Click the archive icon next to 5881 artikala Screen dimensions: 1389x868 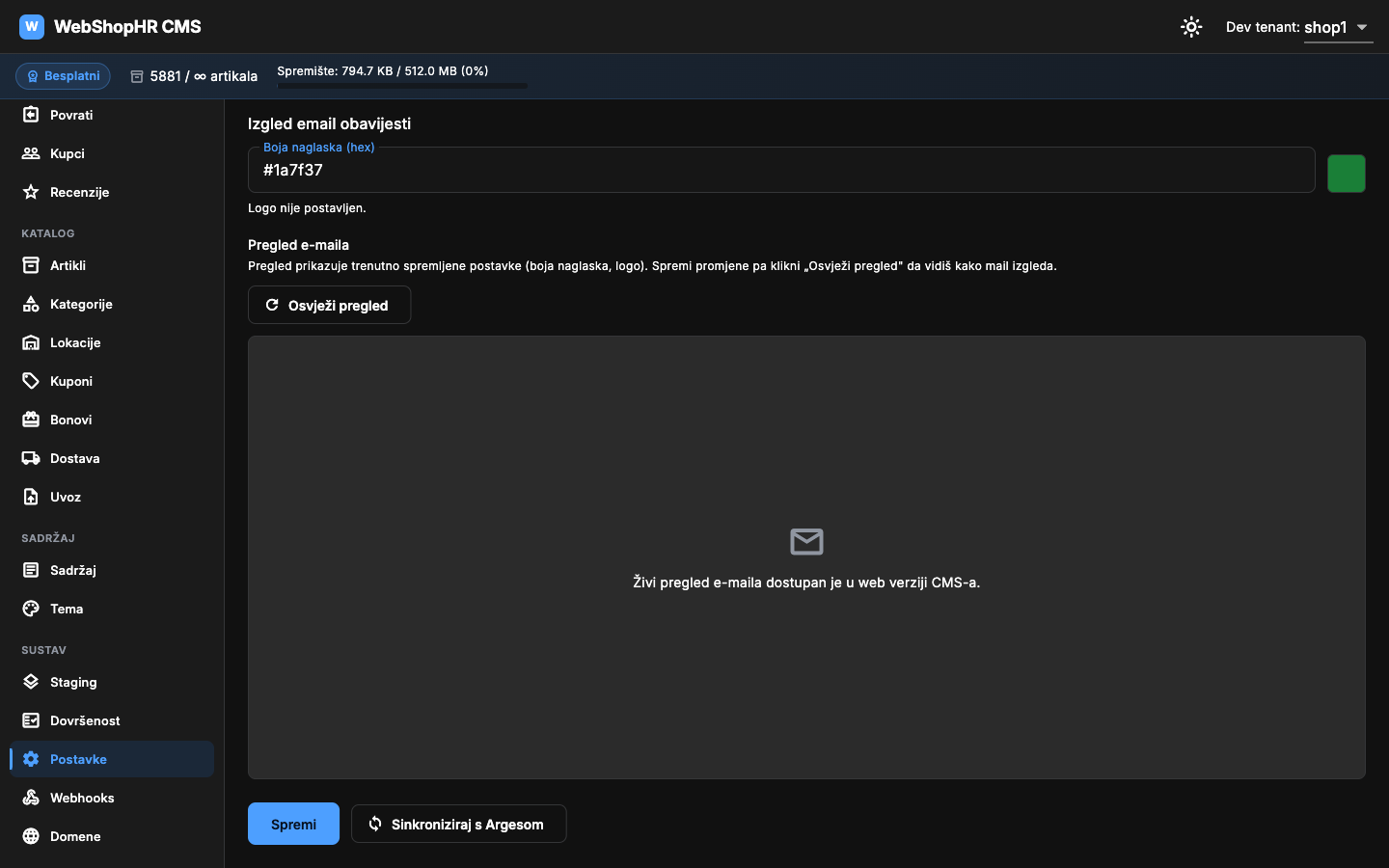(137, 76)
